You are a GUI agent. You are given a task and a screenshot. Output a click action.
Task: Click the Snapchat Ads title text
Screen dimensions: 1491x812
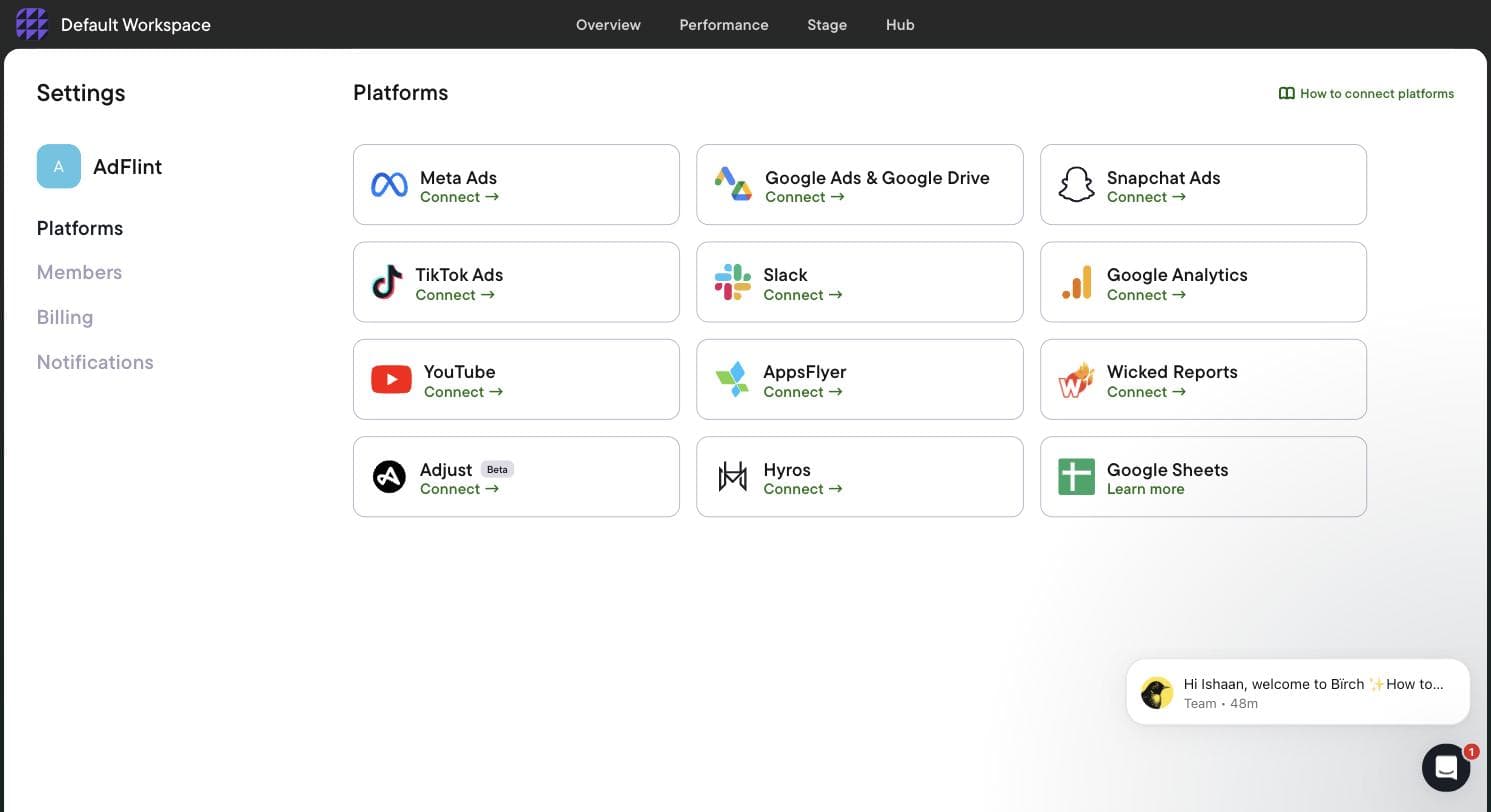1163,177
